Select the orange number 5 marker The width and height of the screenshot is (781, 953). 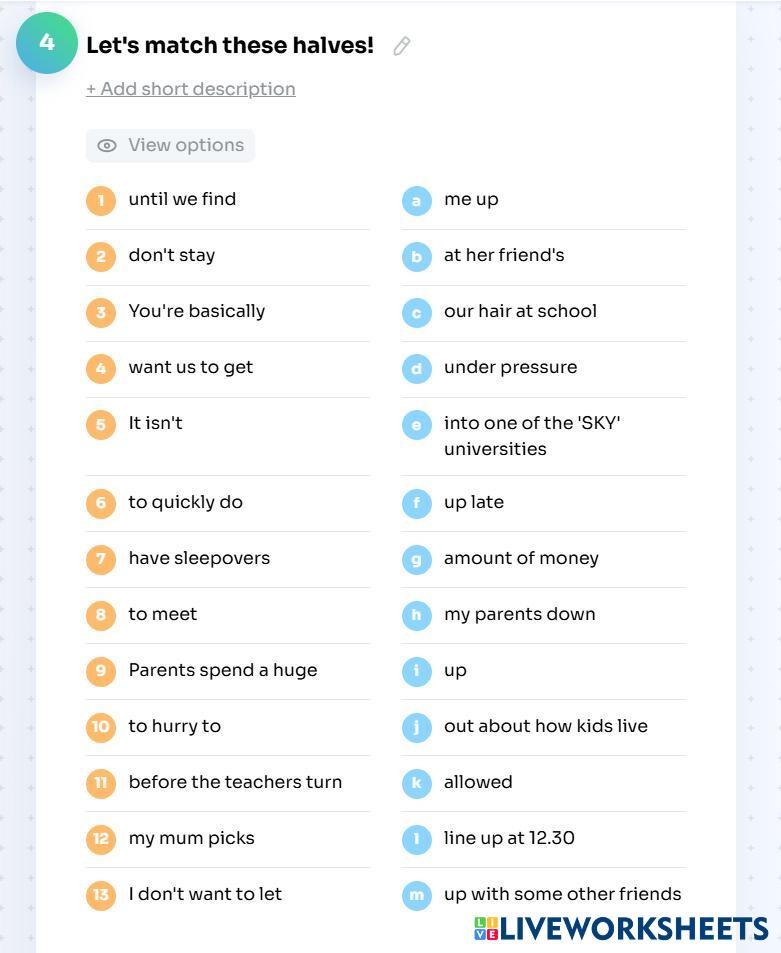[x=101, y=424]
